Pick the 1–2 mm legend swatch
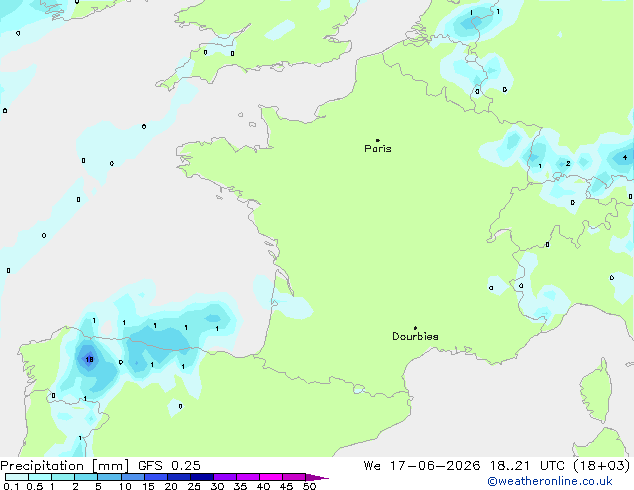This screenshot has width=634, height=490. pos(63,477)
